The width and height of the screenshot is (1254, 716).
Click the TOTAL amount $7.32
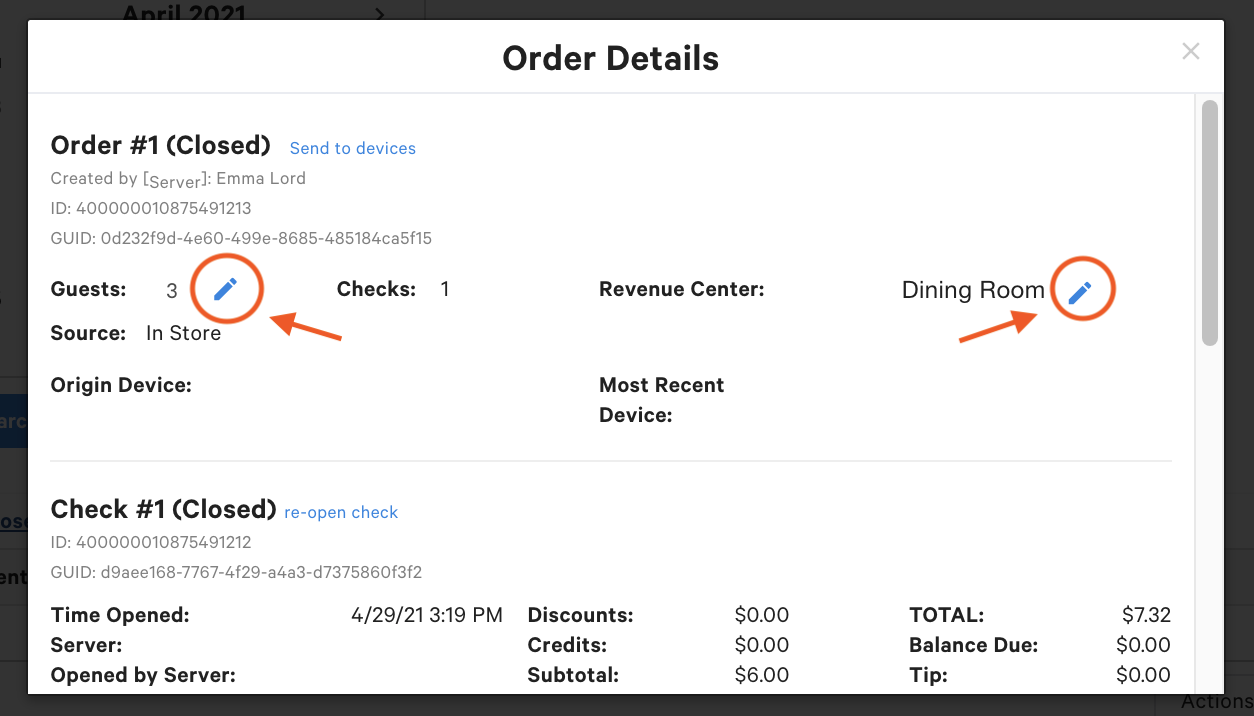point(1146,615)
